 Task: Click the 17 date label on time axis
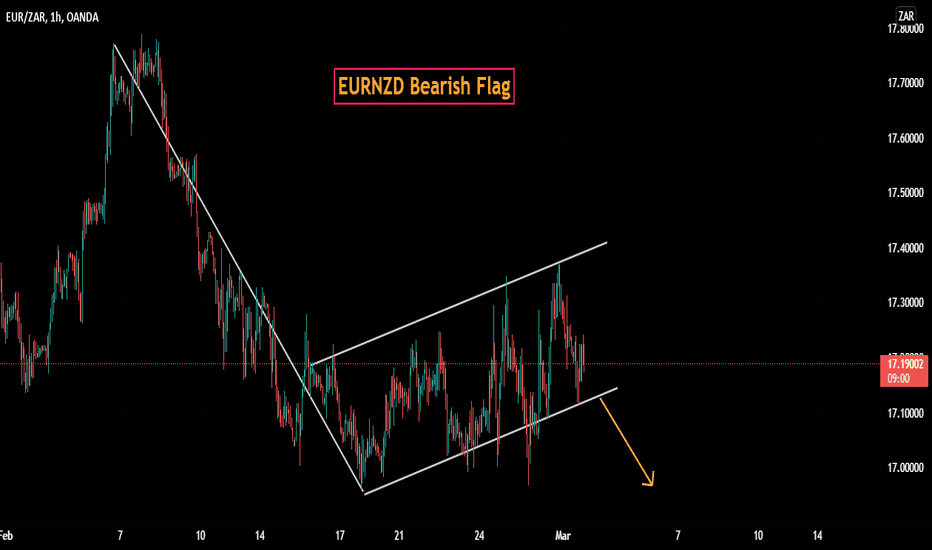[x=339, y=535]
